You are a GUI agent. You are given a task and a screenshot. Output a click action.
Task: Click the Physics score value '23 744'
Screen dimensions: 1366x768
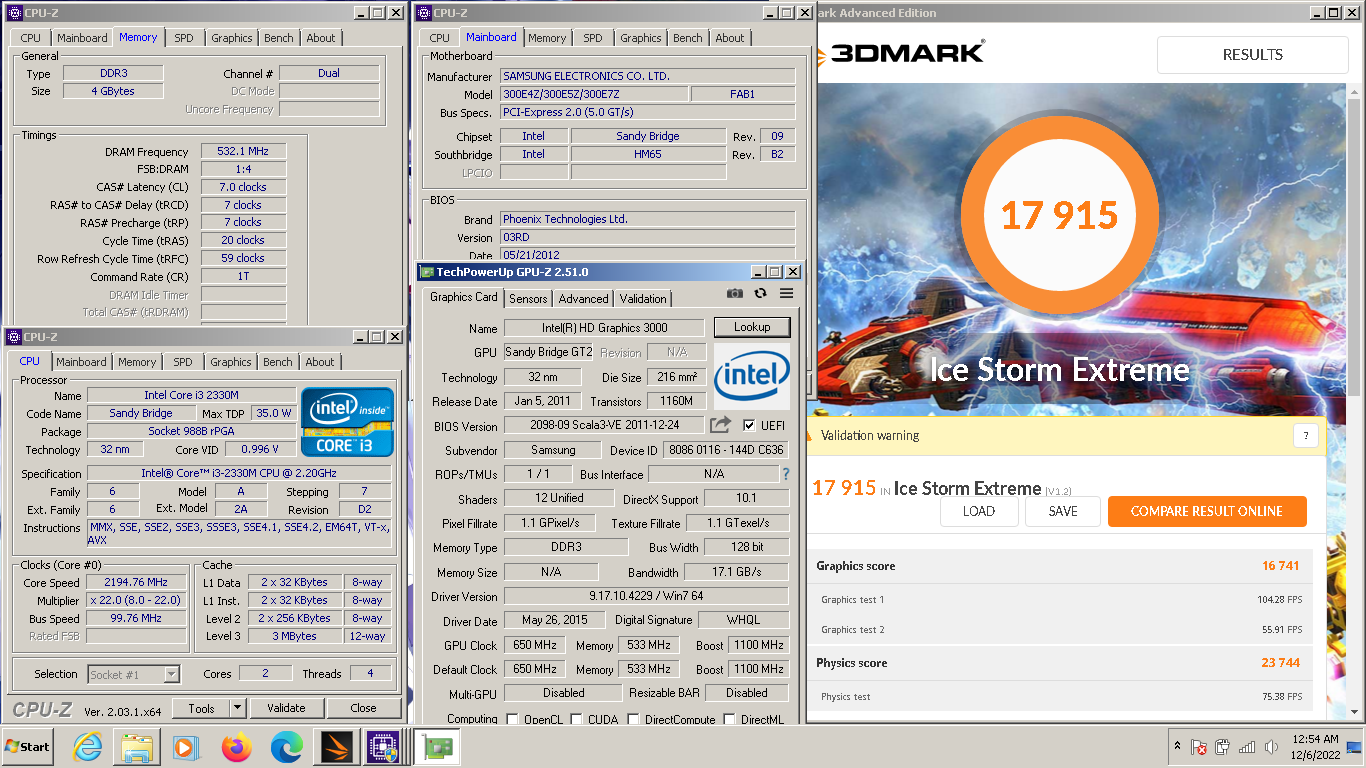click(1280, 663)
